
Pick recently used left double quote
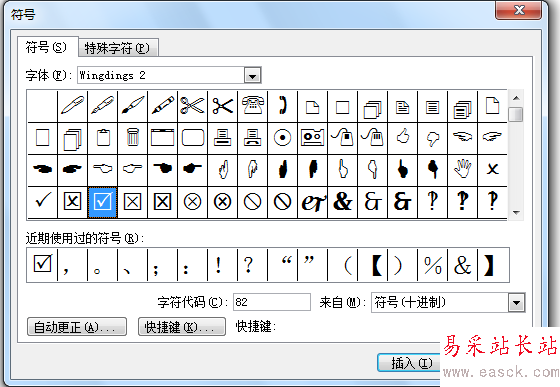point(282,265)
